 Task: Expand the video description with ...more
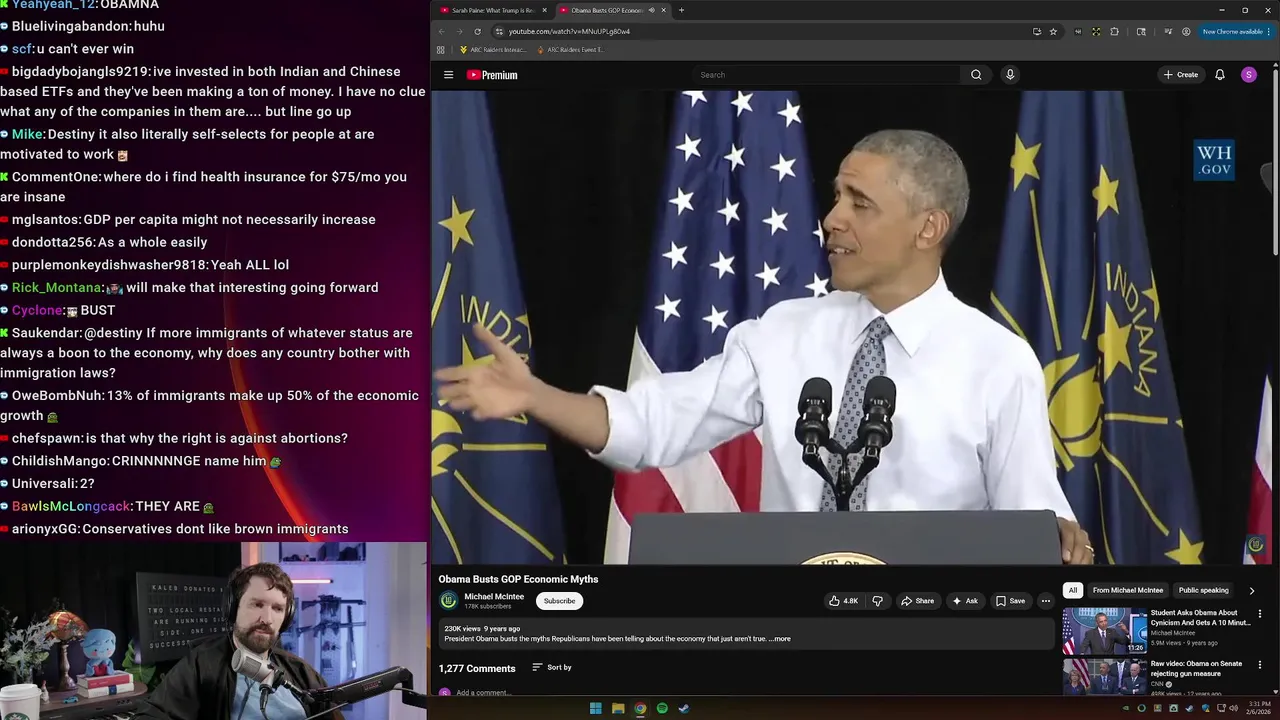779,639
